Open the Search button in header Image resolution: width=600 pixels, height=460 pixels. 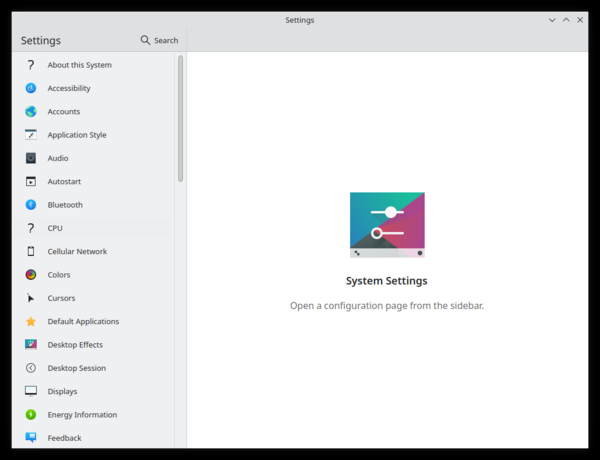(159, 40)
